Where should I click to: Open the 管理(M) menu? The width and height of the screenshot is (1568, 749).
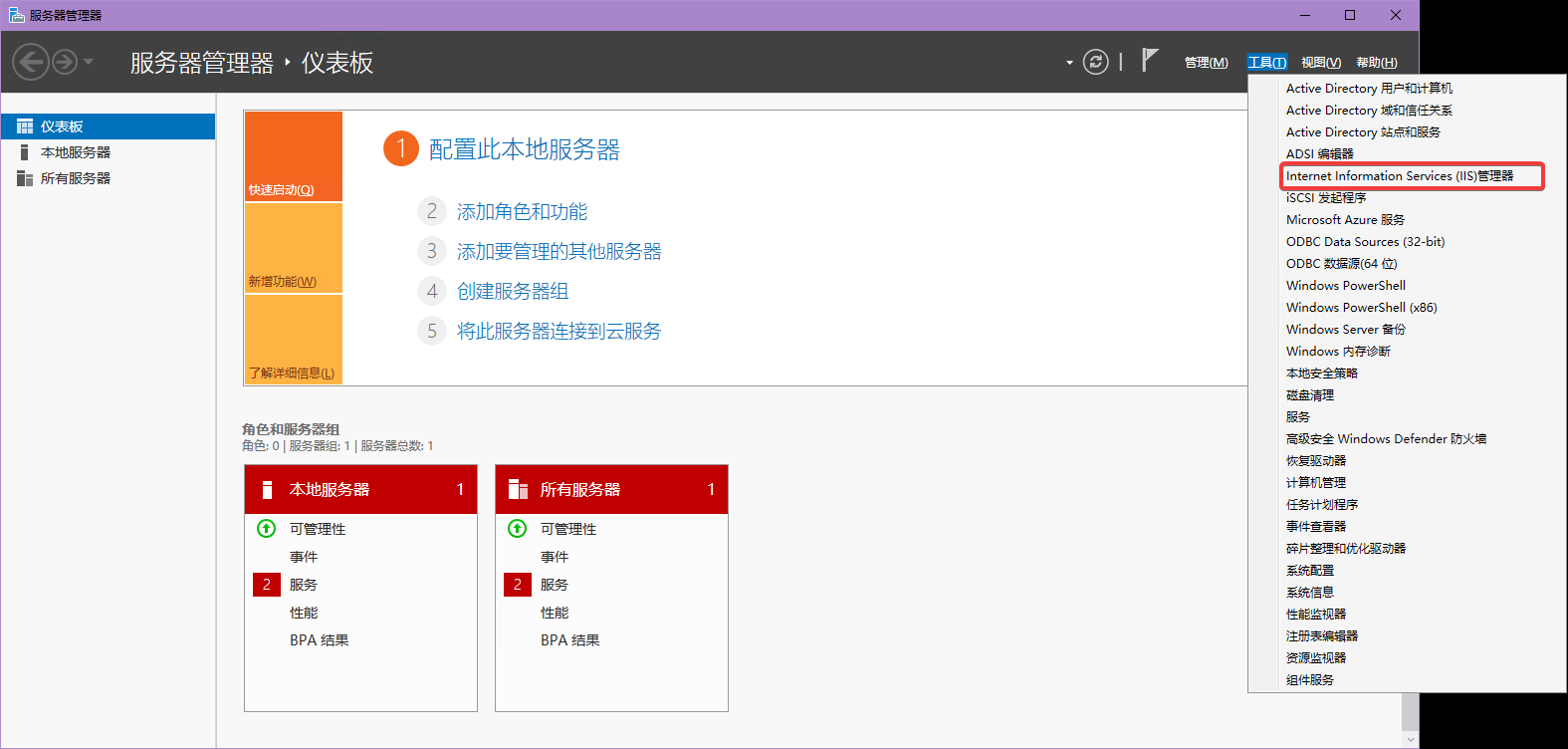click(1206, 63)
